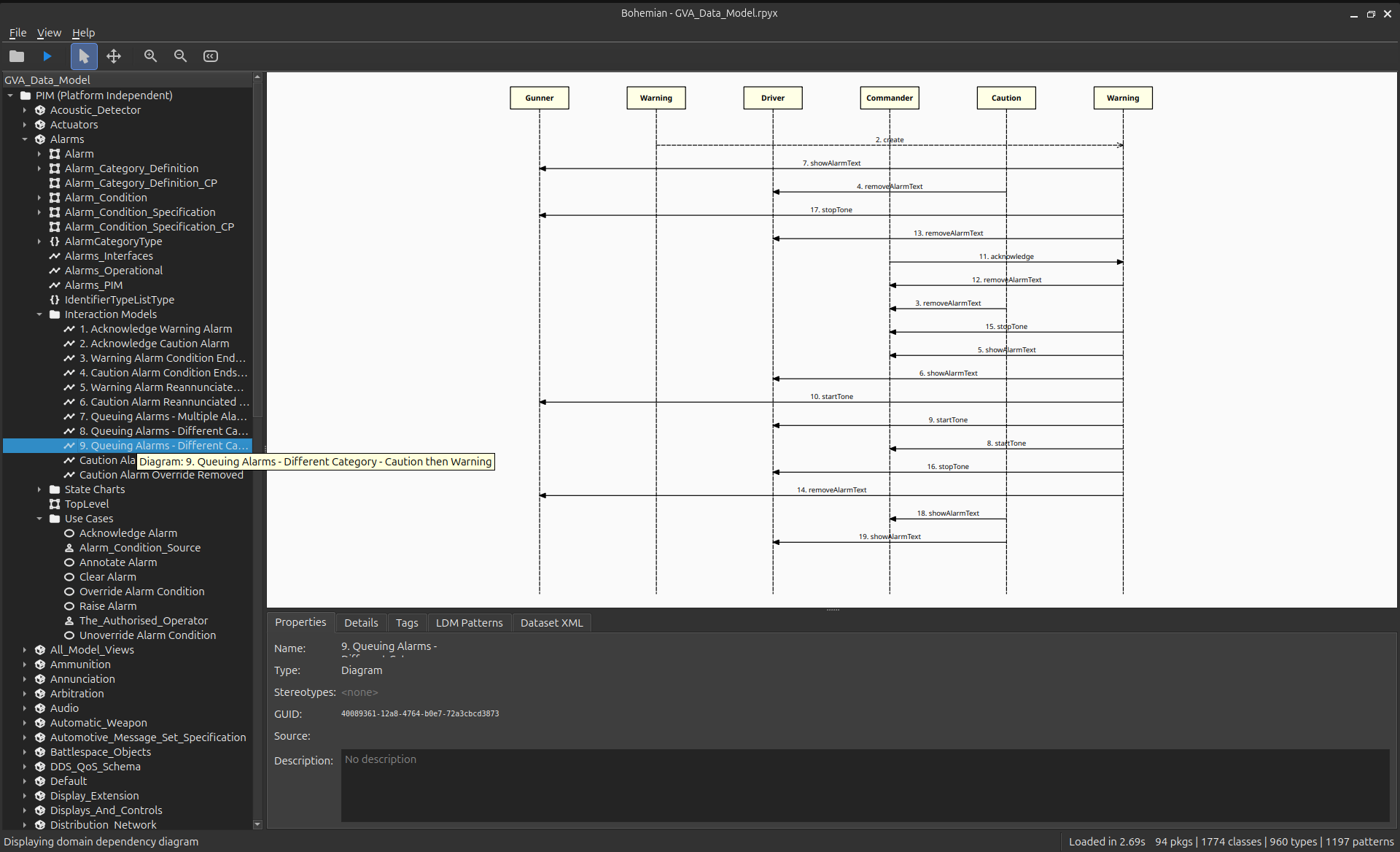Zoom in on the sequence diagram
Image resolution: width=1400 pixels, height=852 pixels.
[x=150, y=56]
